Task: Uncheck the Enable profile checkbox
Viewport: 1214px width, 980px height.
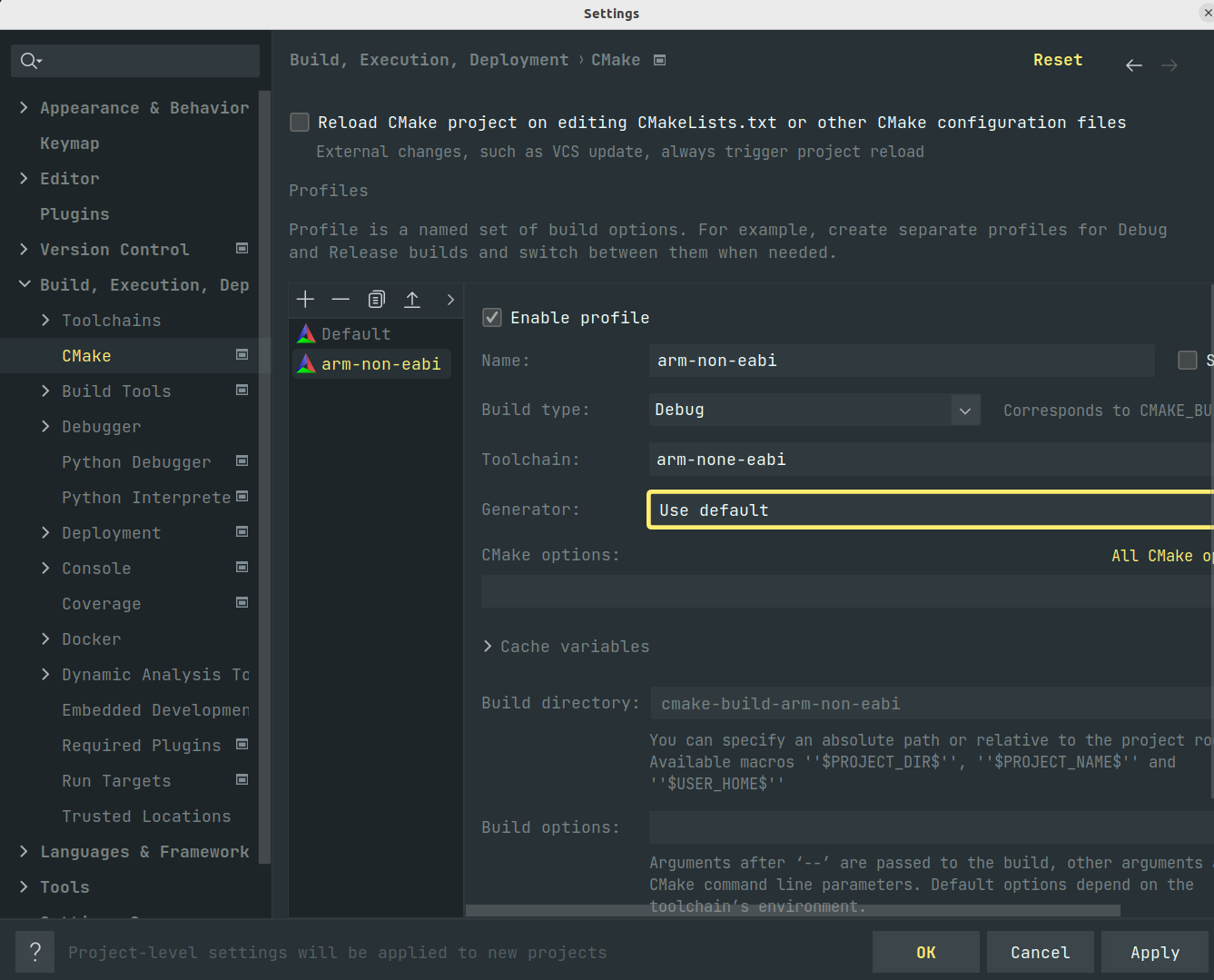Action: 492,317
